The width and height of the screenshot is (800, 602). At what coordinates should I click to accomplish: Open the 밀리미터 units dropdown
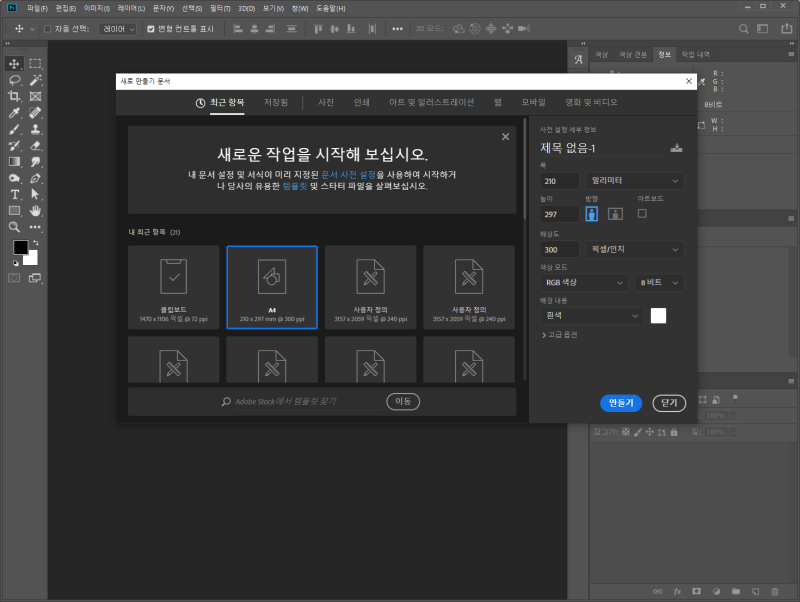634,181
